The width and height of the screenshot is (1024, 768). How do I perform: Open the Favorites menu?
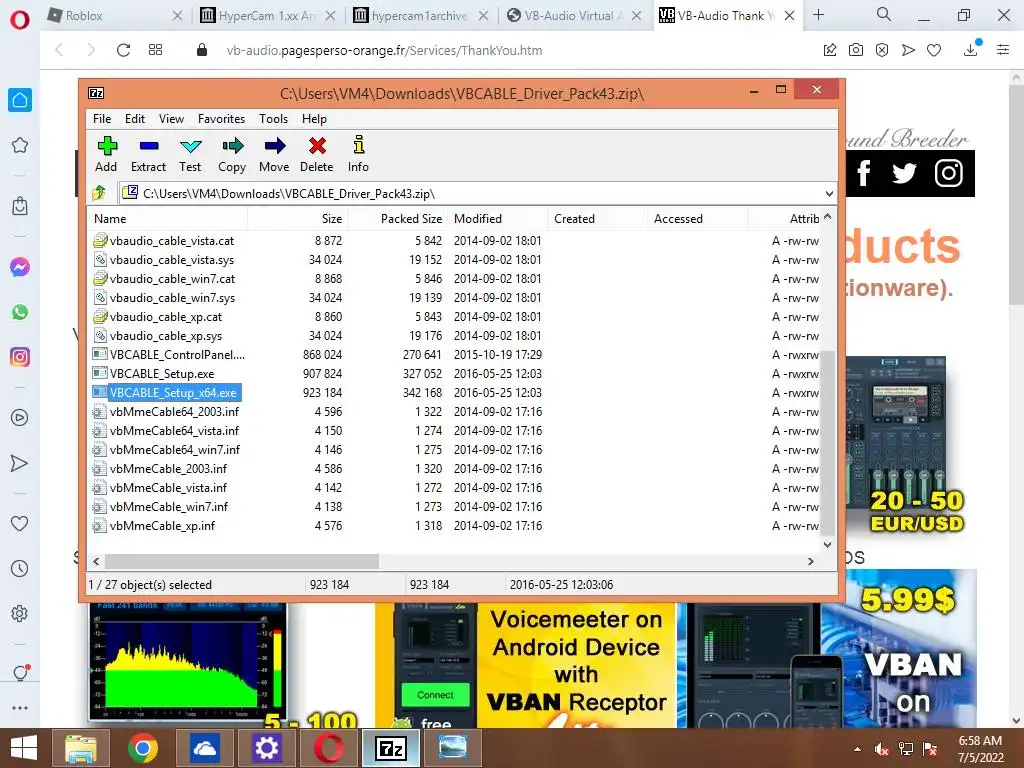[221, 119]
